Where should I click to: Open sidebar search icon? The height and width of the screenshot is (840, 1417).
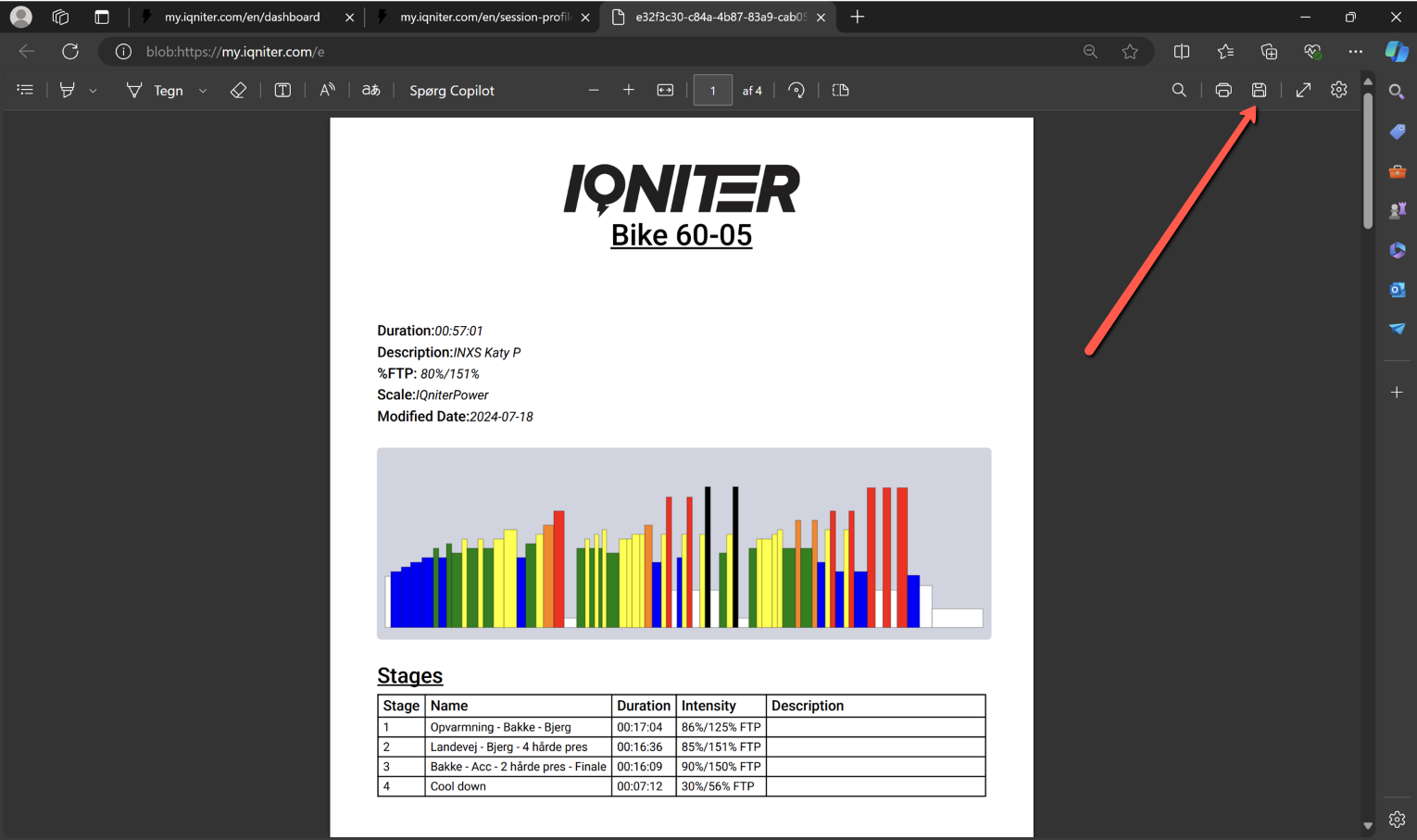pos(1397,92)
